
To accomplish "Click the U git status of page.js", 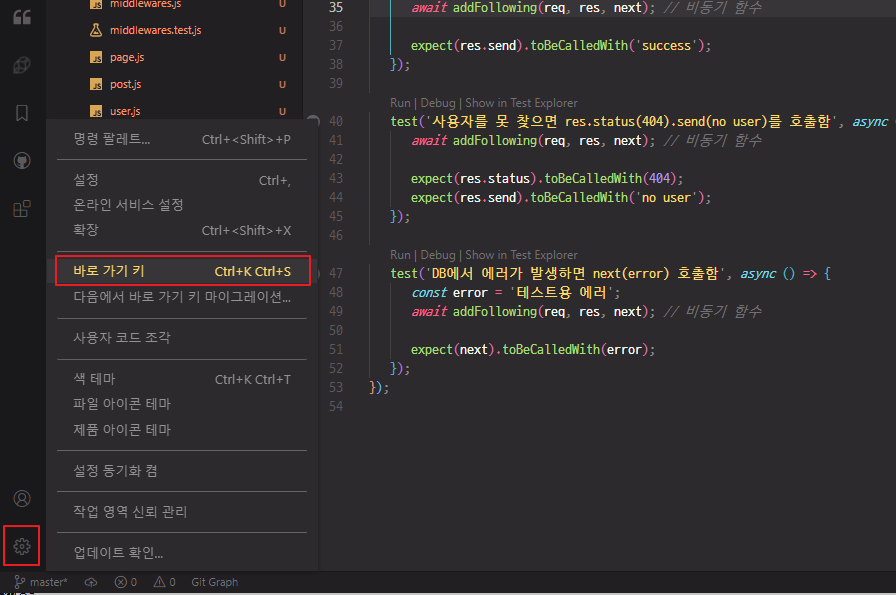I will [x=282, y=57].
